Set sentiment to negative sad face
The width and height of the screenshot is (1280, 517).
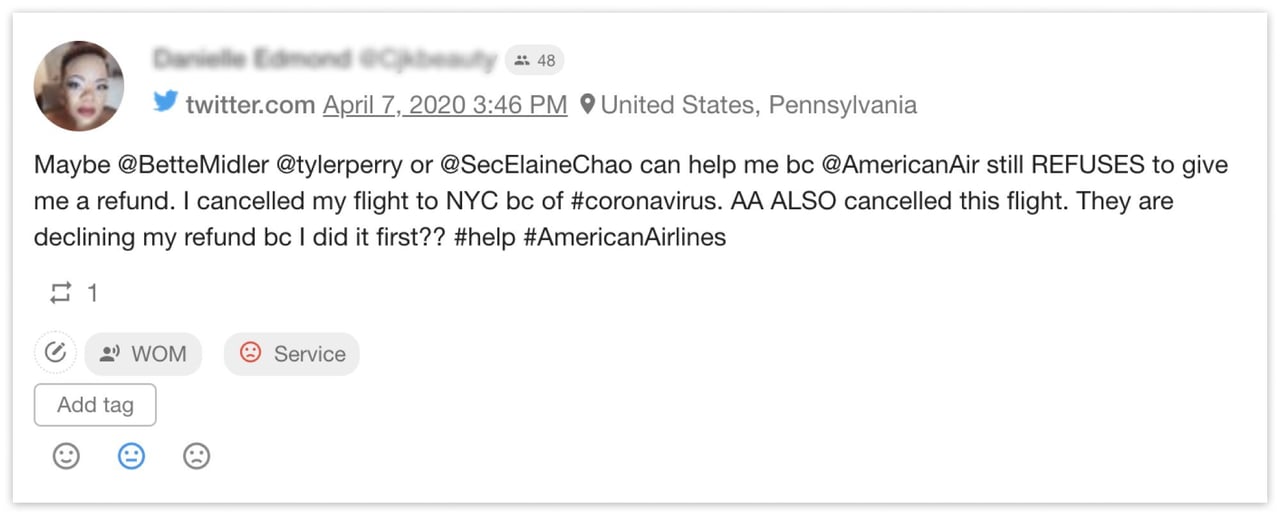click(196, 457)
